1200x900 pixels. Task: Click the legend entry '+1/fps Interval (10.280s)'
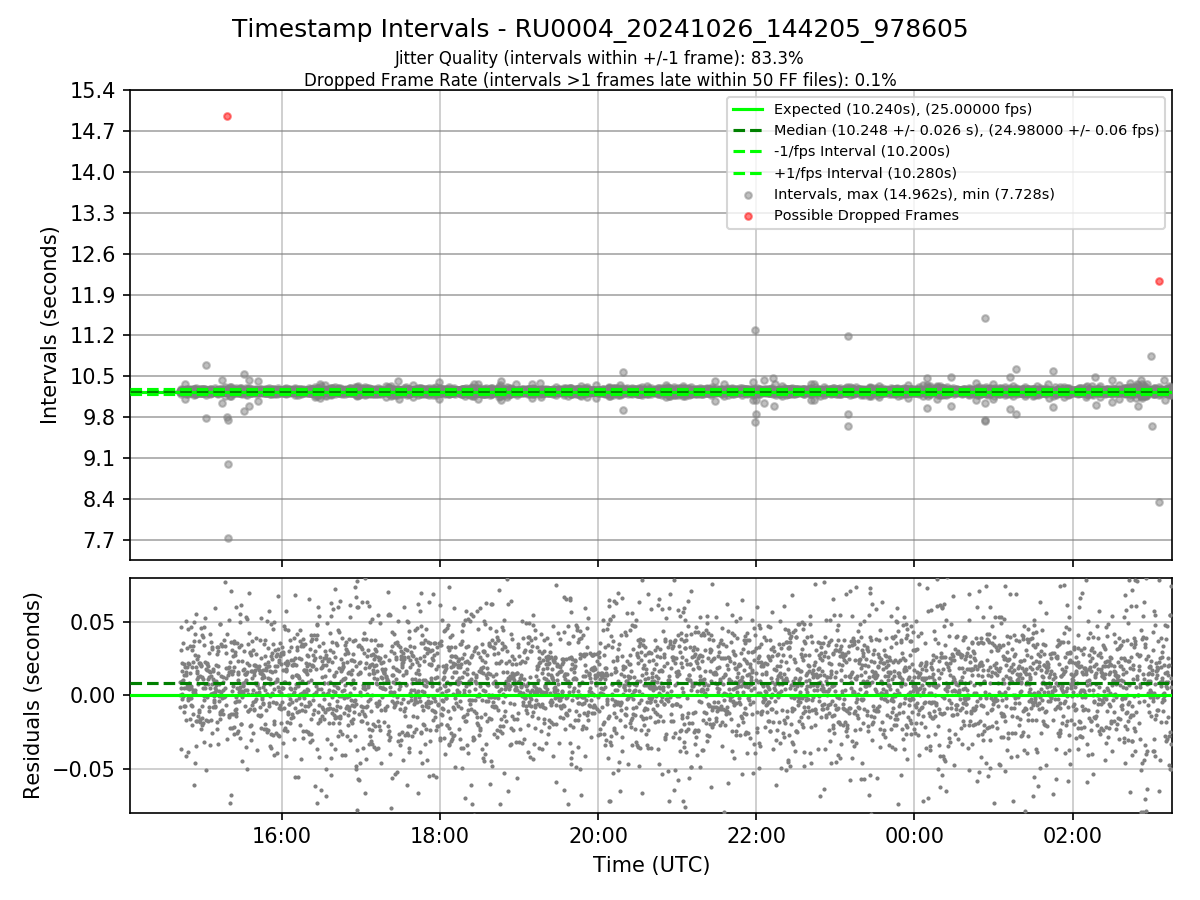point(864,172)
